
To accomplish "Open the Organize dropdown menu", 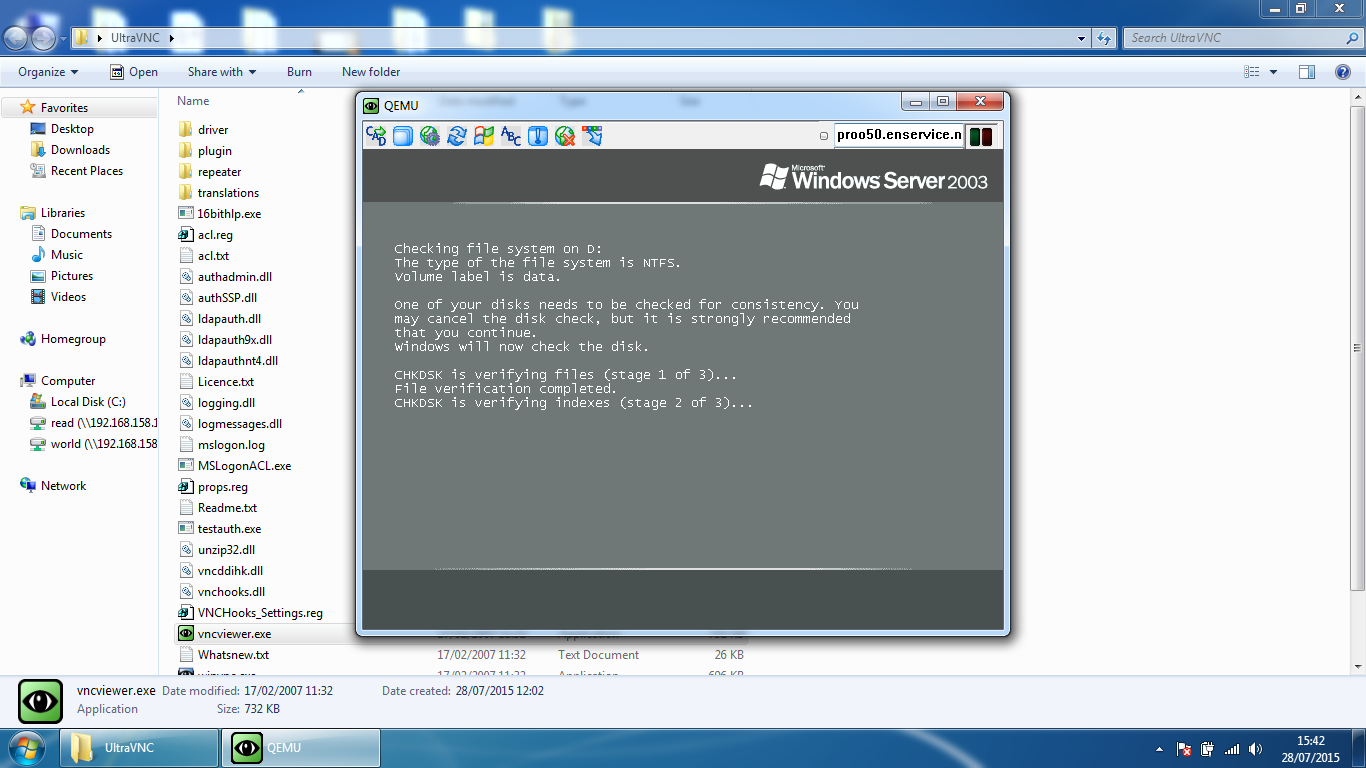I will click(x=48, y=72).
